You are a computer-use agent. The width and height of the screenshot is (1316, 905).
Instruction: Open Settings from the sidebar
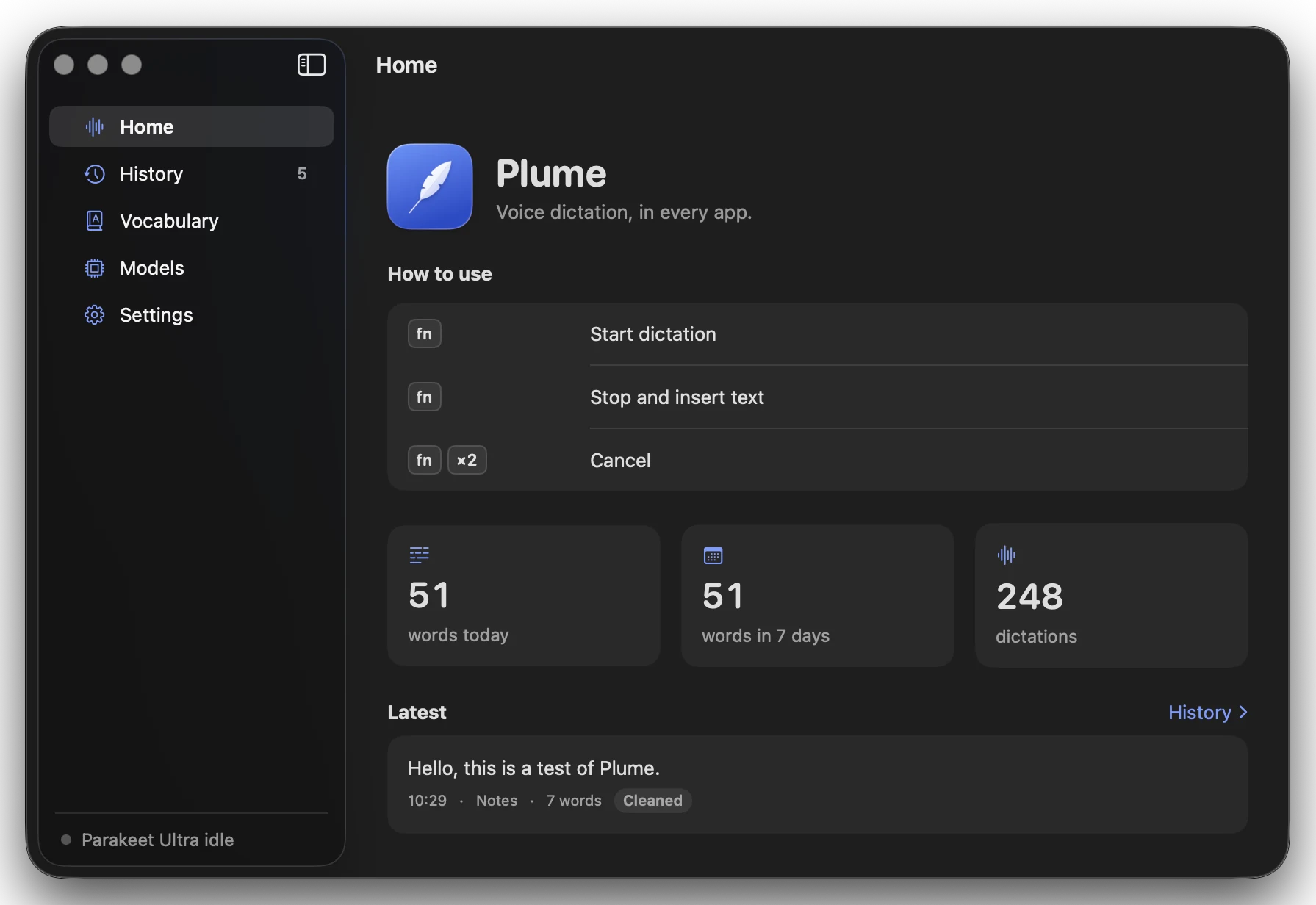click(192, 315)
